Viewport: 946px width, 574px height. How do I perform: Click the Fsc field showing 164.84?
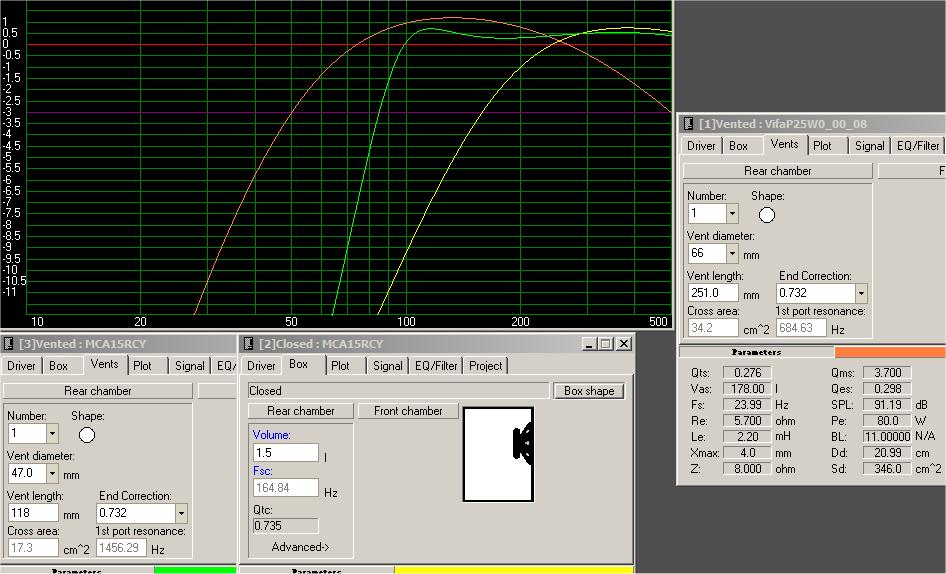[x=285, y=488]
